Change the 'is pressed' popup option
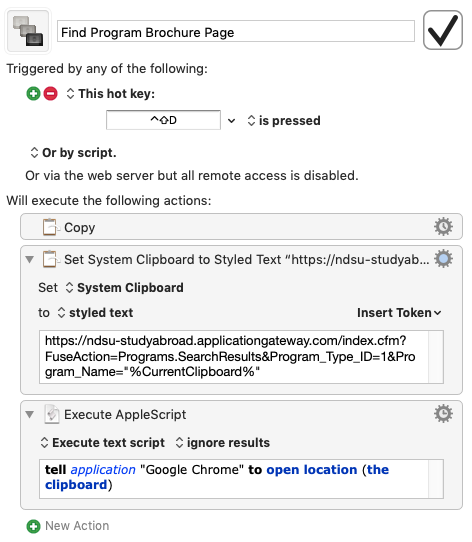472x542 pixels. (284, 121)
